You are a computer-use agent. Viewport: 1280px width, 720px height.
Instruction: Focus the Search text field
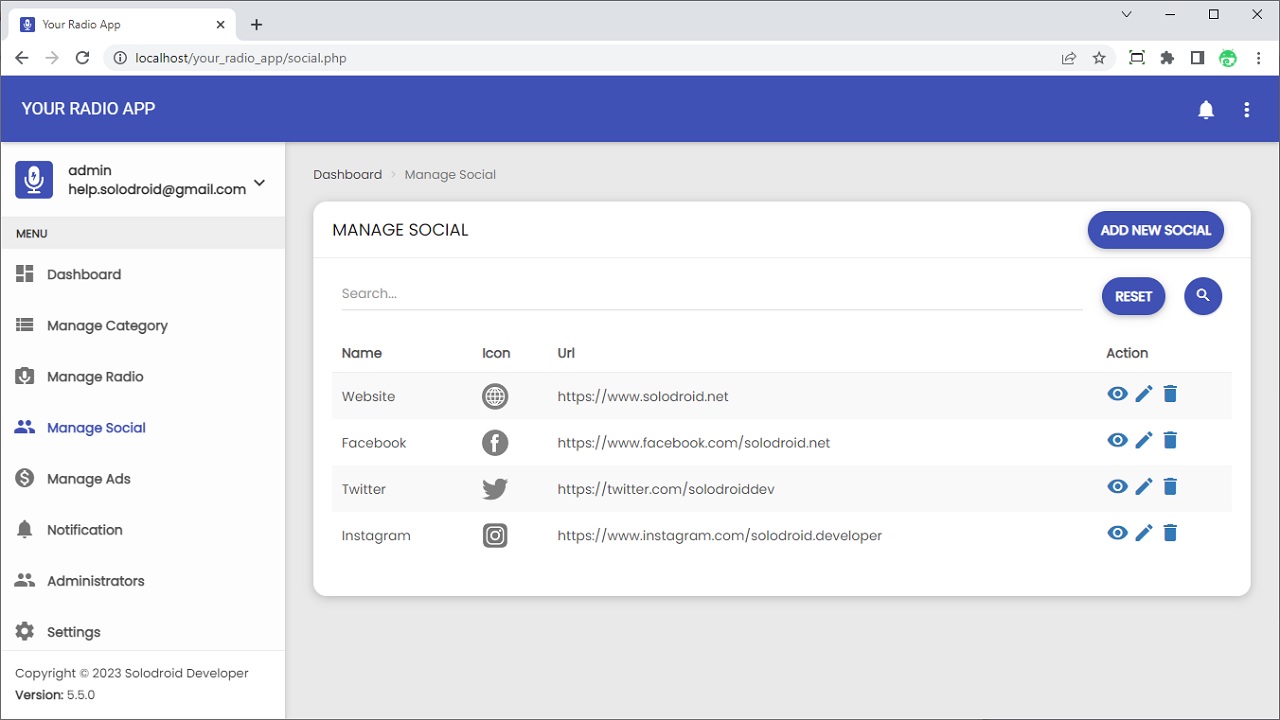[x=711, y=294]
